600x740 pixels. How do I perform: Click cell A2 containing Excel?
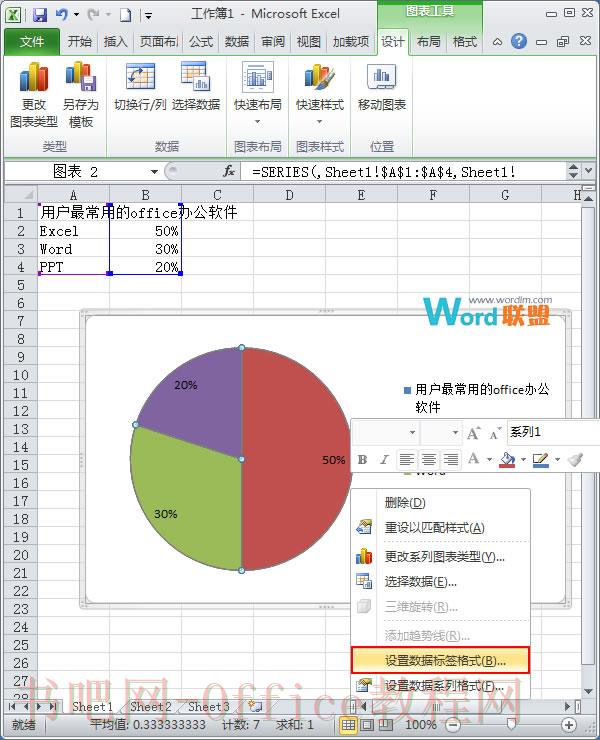pyautogui.click(x=74, y=231)
